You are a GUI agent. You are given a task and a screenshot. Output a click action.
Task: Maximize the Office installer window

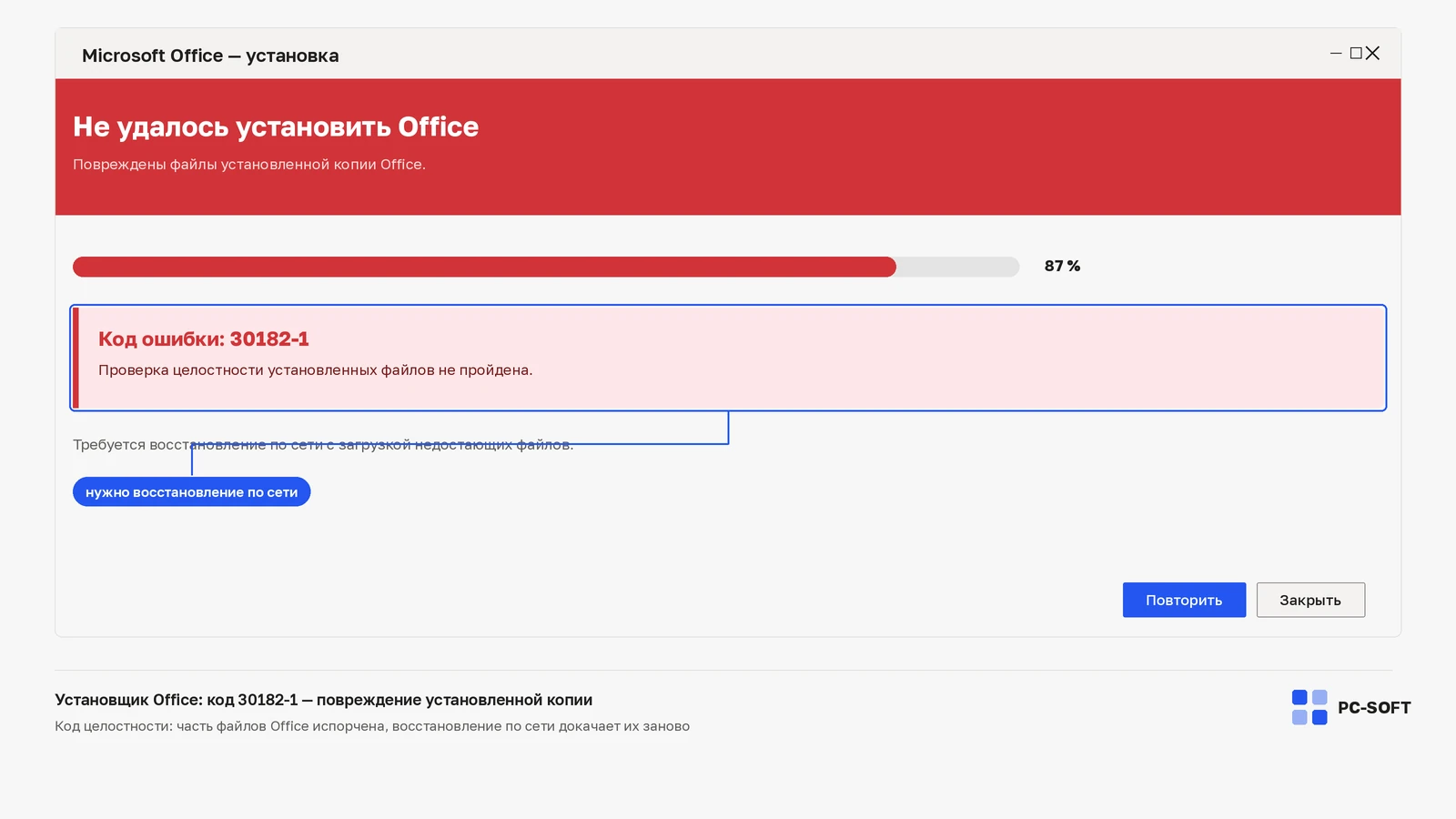pyautogui.click(x=1356, y=54)
